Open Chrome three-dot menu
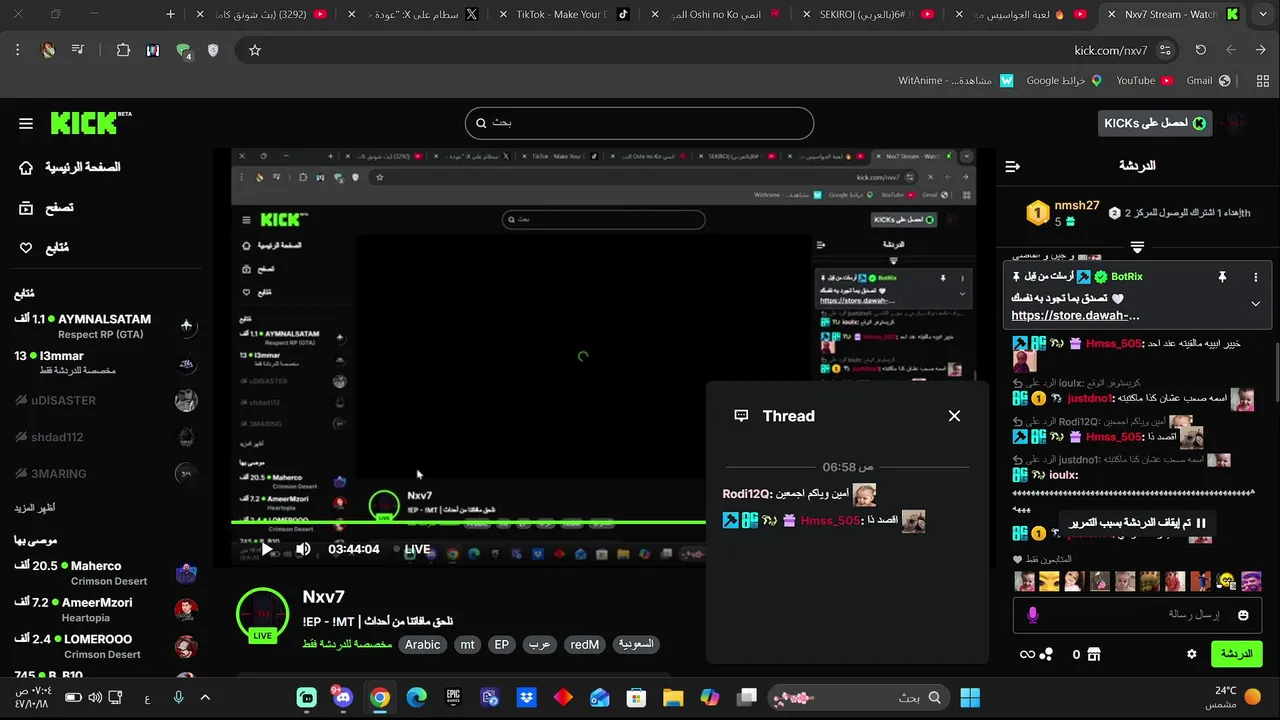Image resolution: width=1280 pixels, height=720 pixels. click(18, 50)
